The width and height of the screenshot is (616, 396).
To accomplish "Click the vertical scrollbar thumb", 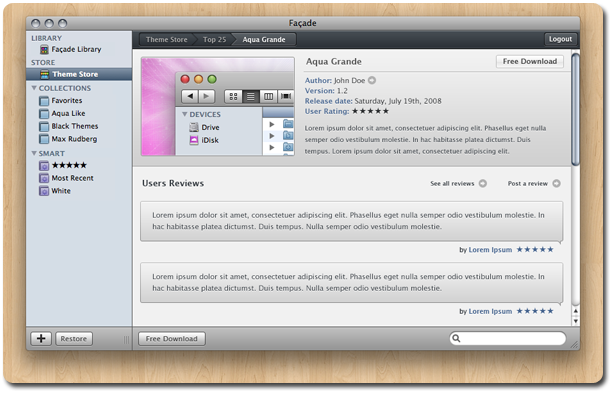I will (x=576, y=110).
